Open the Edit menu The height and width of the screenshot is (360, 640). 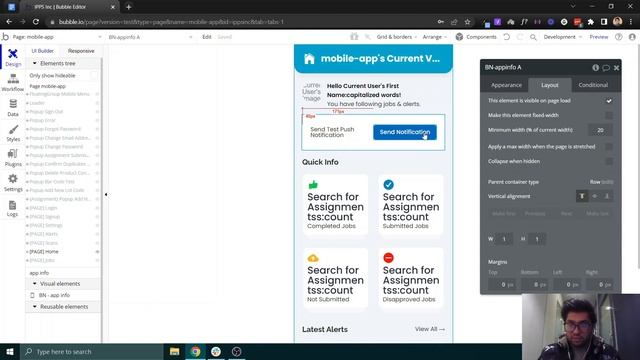(207, 37)
